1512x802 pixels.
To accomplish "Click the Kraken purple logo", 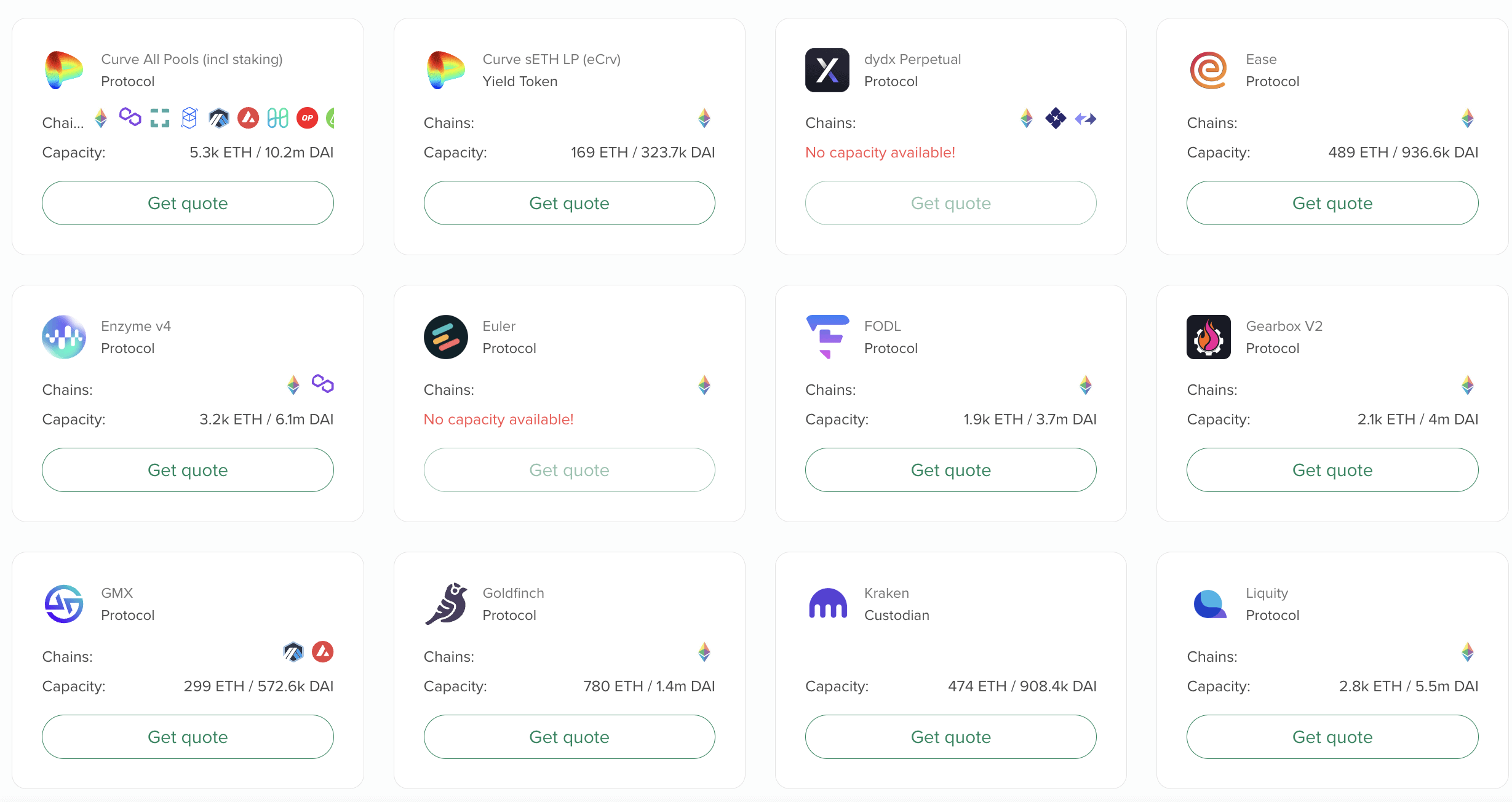I will click(x=827, y=604).
